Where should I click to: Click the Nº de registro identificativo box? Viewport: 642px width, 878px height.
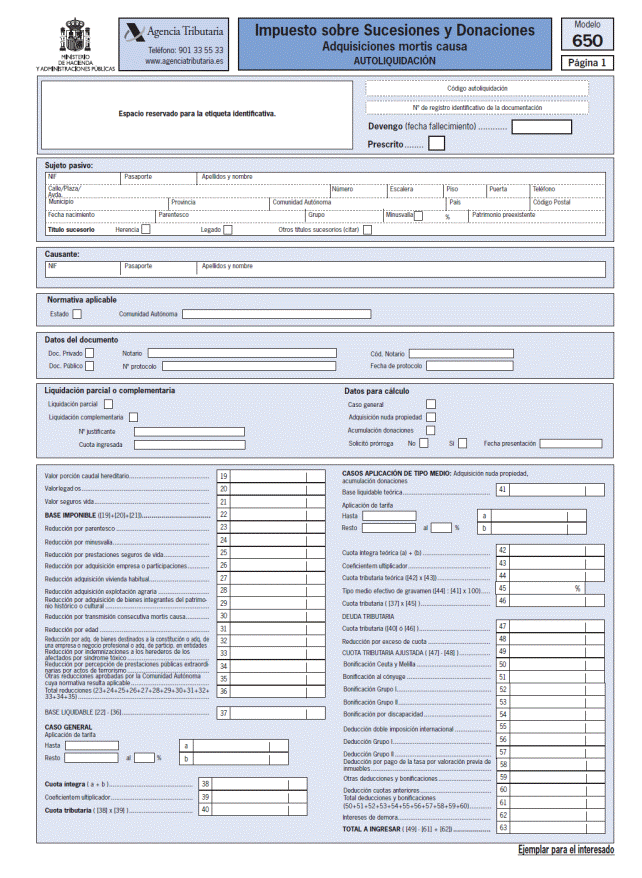[477, 108]
